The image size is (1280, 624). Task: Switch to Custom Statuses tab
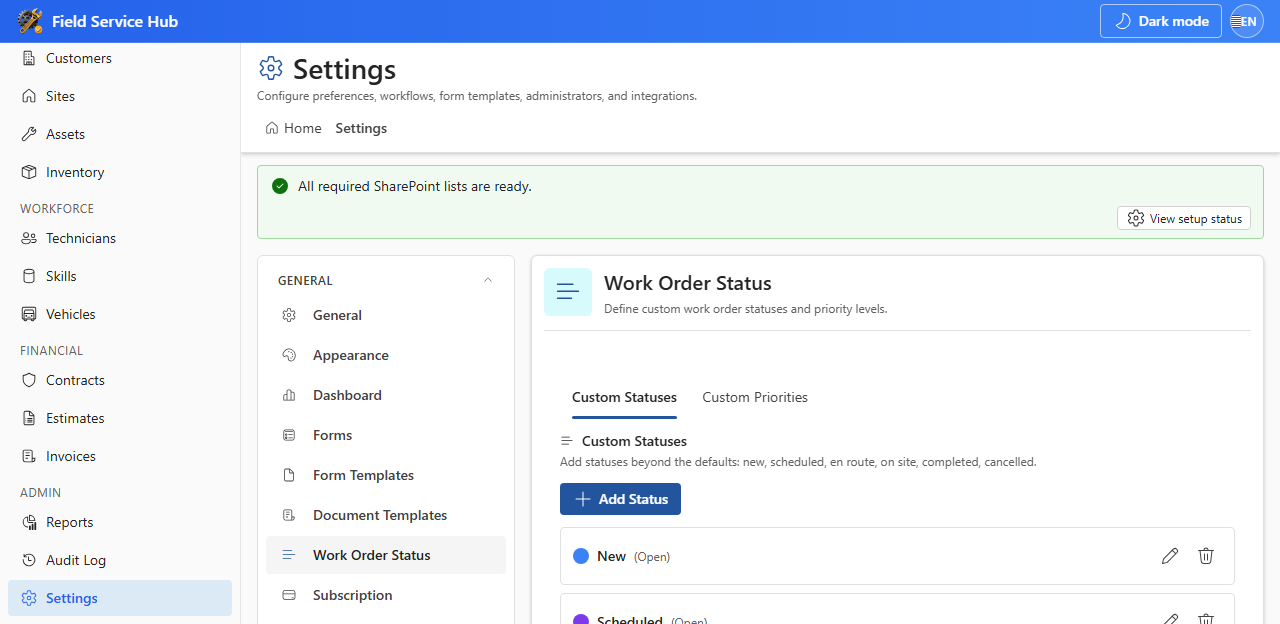pos(624,397)
